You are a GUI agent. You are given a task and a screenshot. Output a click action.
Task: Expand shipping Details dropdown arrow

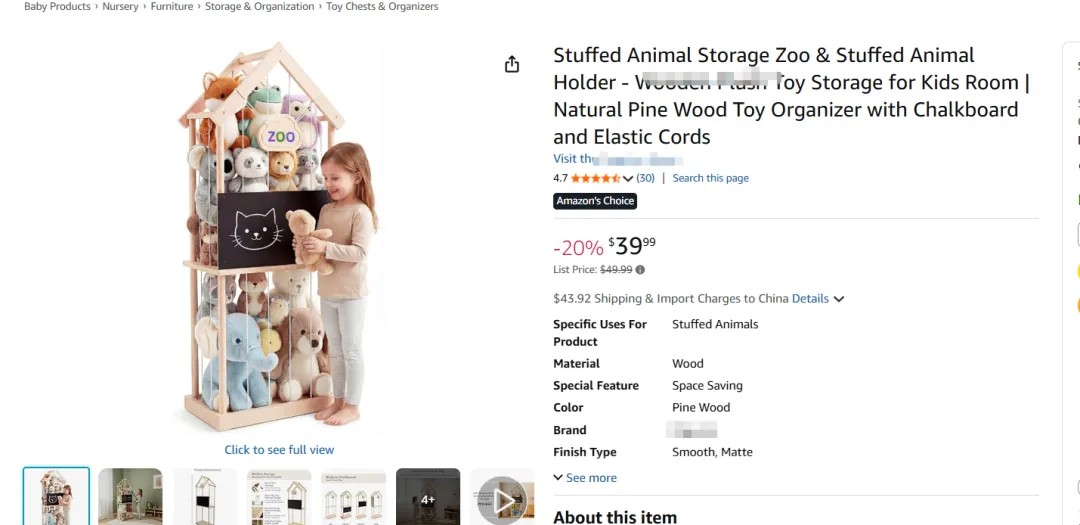coord(839,299)
